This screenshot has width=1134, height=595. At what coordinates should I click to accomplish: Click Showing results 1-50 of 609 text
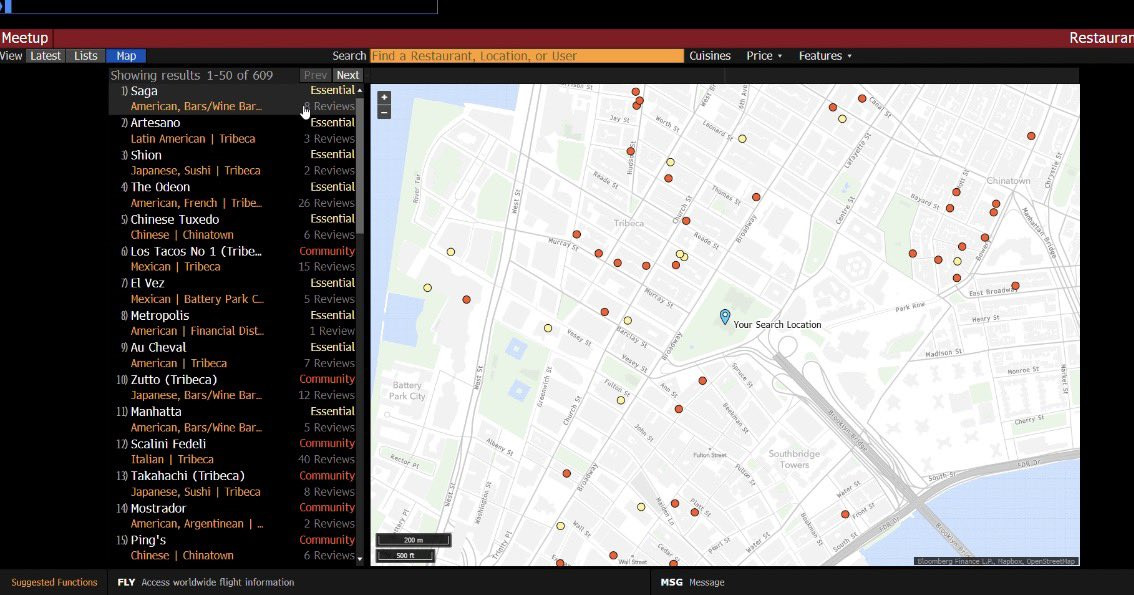192,75
